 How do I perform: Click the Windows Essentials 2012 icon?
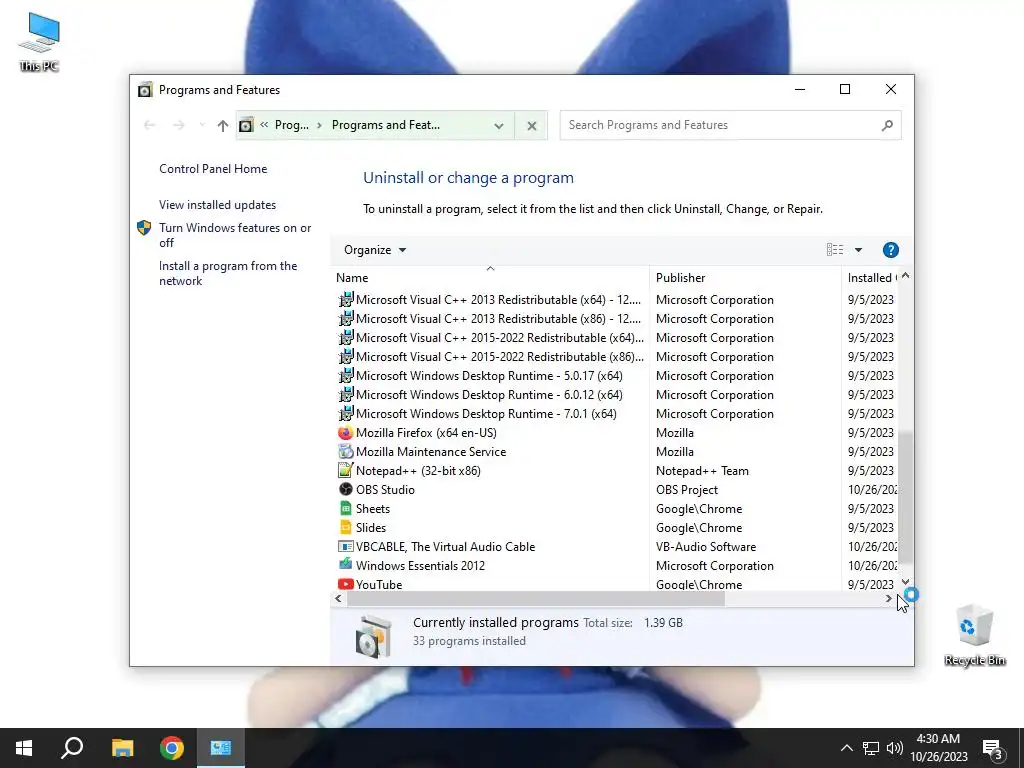pos(345,566)
